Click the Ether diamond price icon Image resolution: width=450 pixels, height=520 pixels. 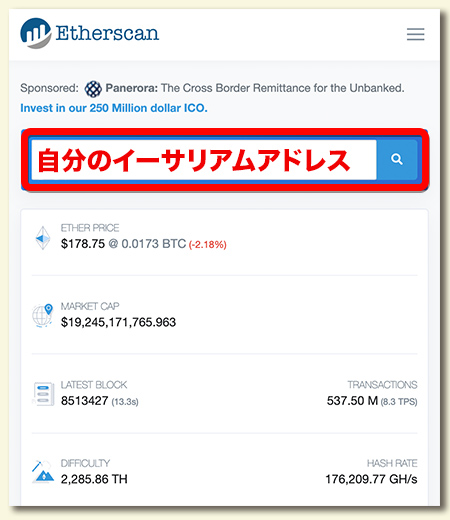tap(43, 238)
